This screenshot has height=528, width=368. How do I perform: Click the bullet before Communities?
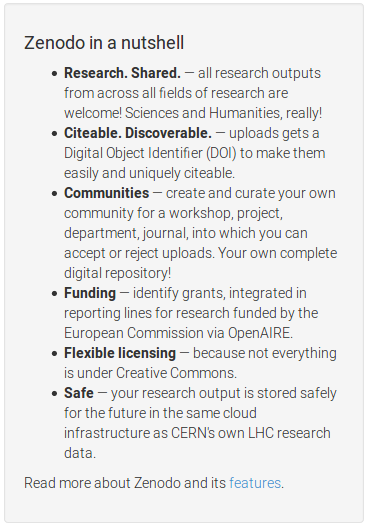(x=55, y=194)
